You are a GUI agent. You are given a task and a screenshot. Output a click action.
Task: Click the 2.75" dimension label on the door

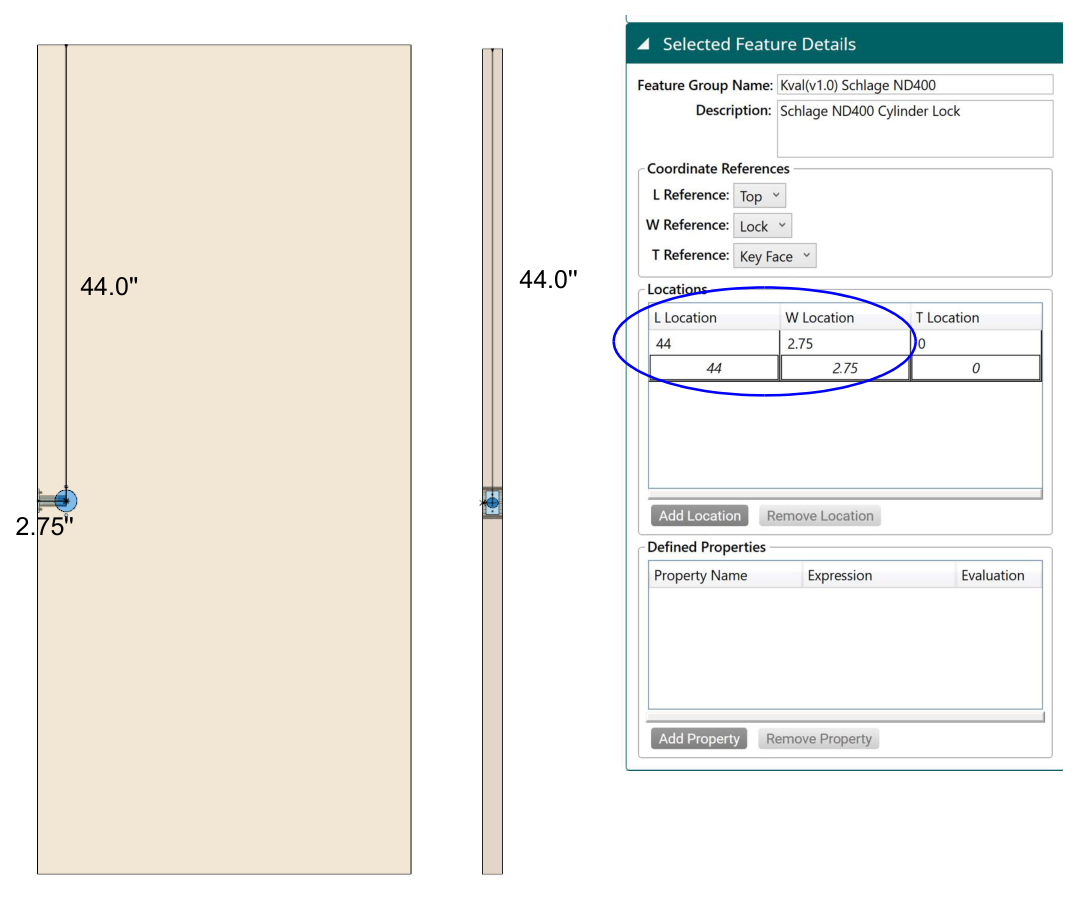coord(44,526)
